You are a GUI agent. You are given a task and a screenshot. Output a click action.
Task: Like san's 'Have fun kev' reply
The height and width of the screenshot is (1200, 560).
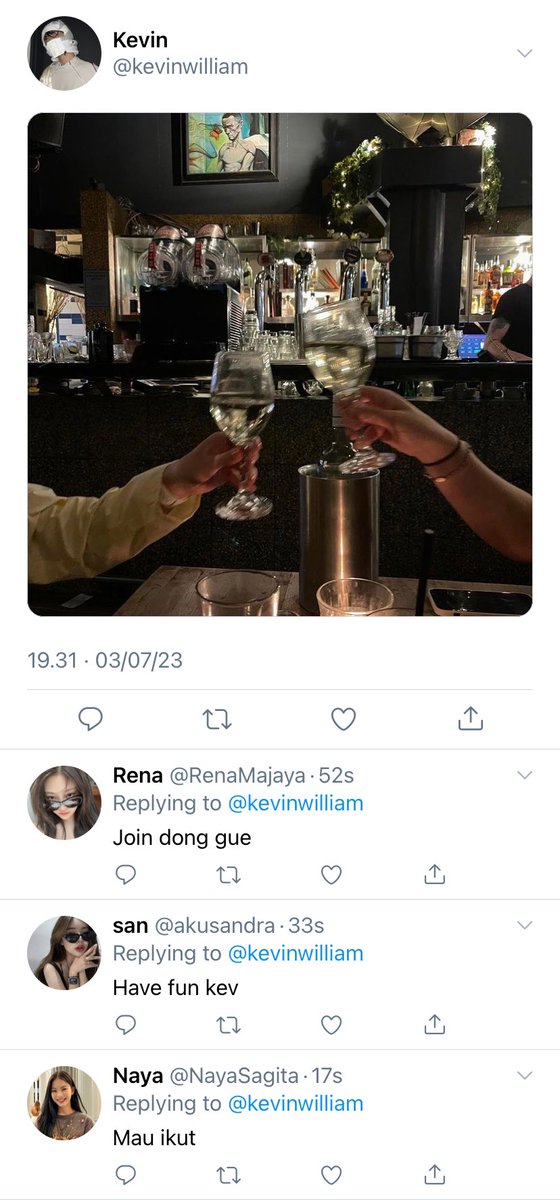pos(331,1024)
